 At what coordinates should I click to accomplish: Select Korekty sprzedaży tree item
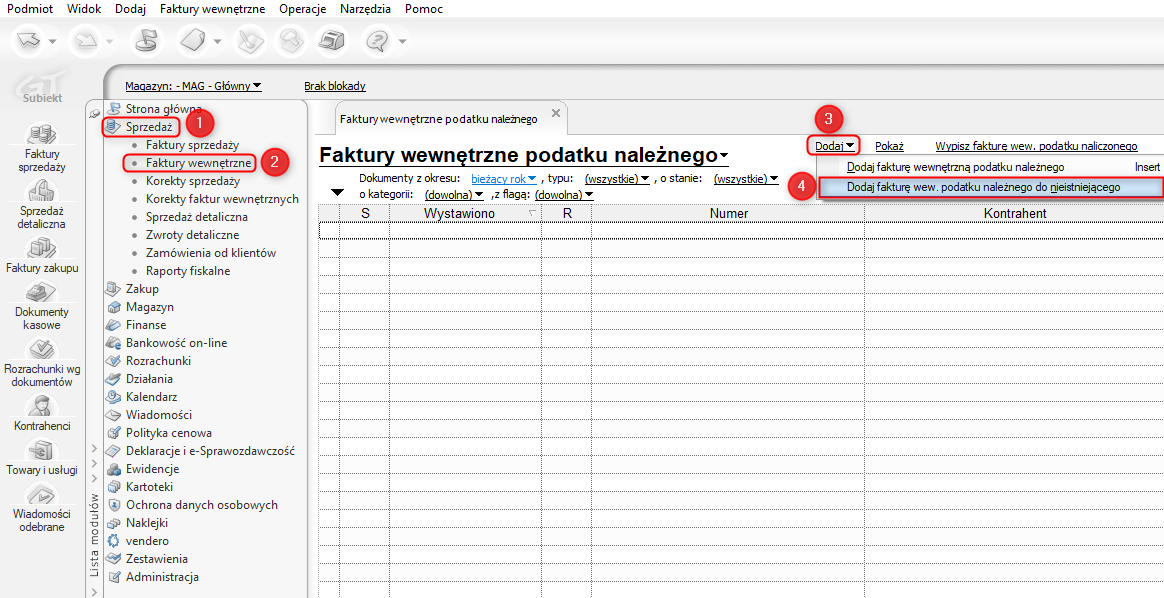point(193,181)
